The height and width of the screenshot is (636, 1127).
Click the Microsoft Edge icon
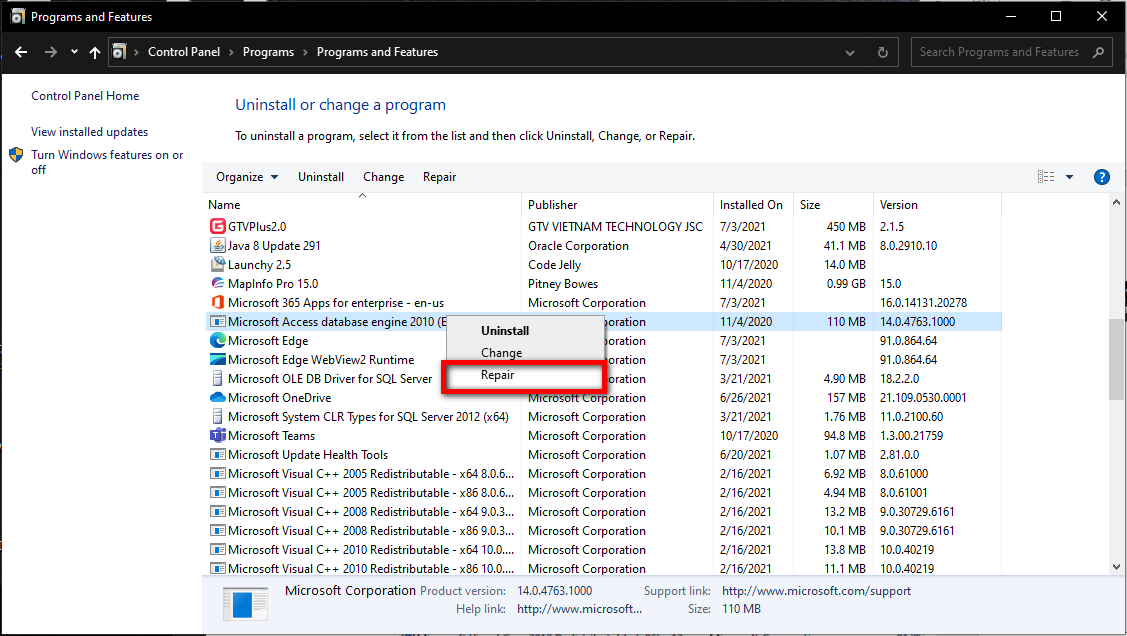217,341
